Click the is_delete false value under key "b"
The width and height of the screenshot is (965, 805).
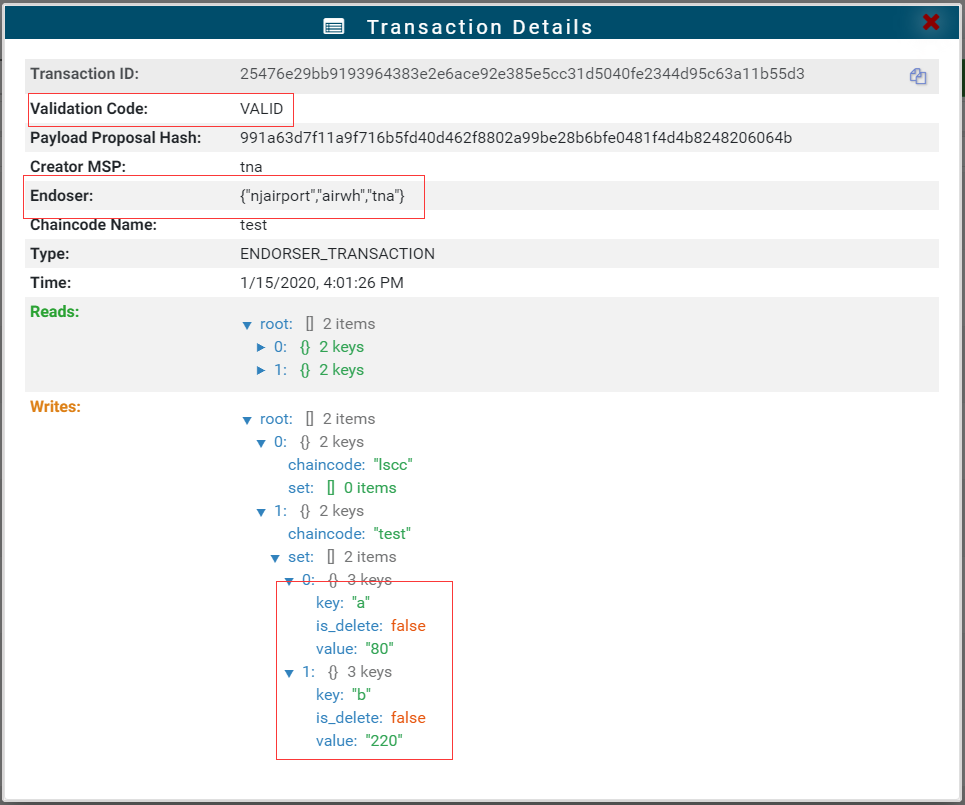pyautogui.click(x=408, y=718)
